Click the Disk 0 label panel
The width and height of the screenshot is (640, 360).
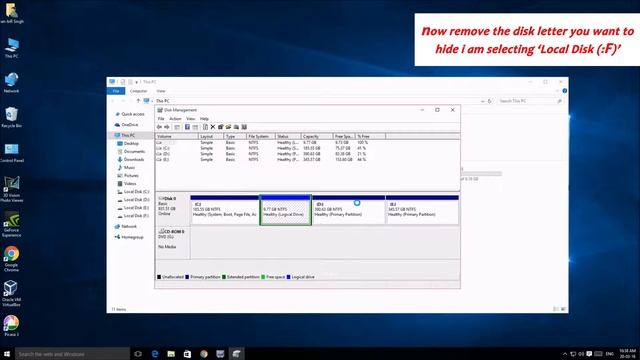(x=173, y=210)
